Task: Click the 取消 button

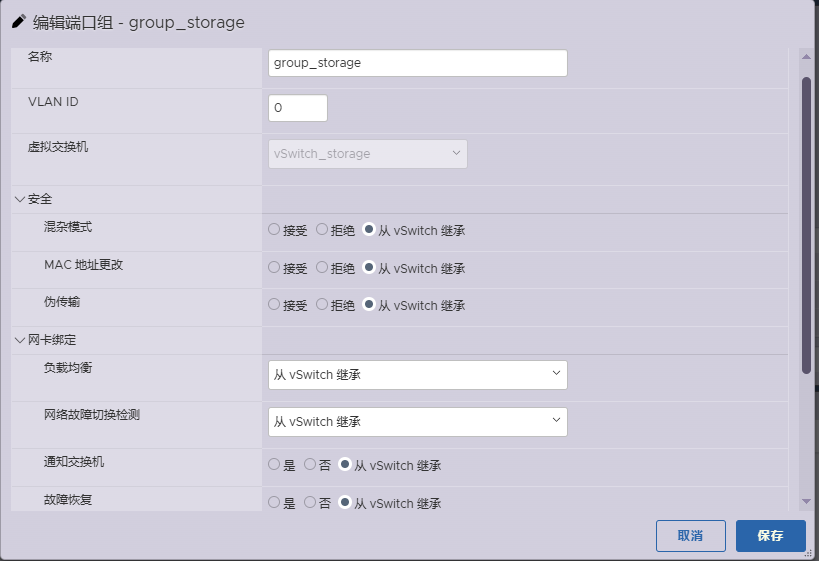Action: tap(691, 536)
